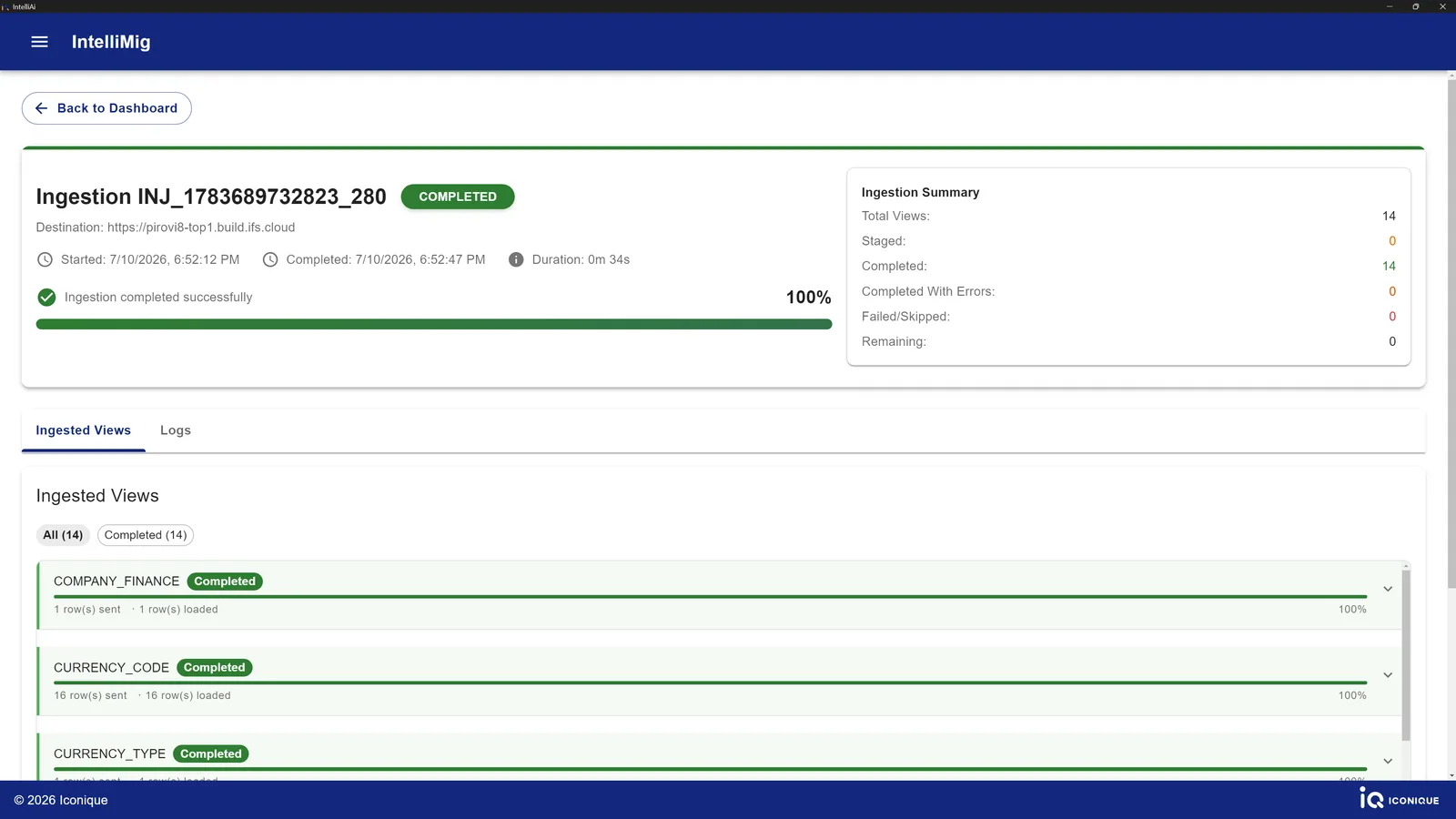Click the IntelliAI window title bar icon
The width and height of the screenshot is (1456, 819).
pos(5,6)
